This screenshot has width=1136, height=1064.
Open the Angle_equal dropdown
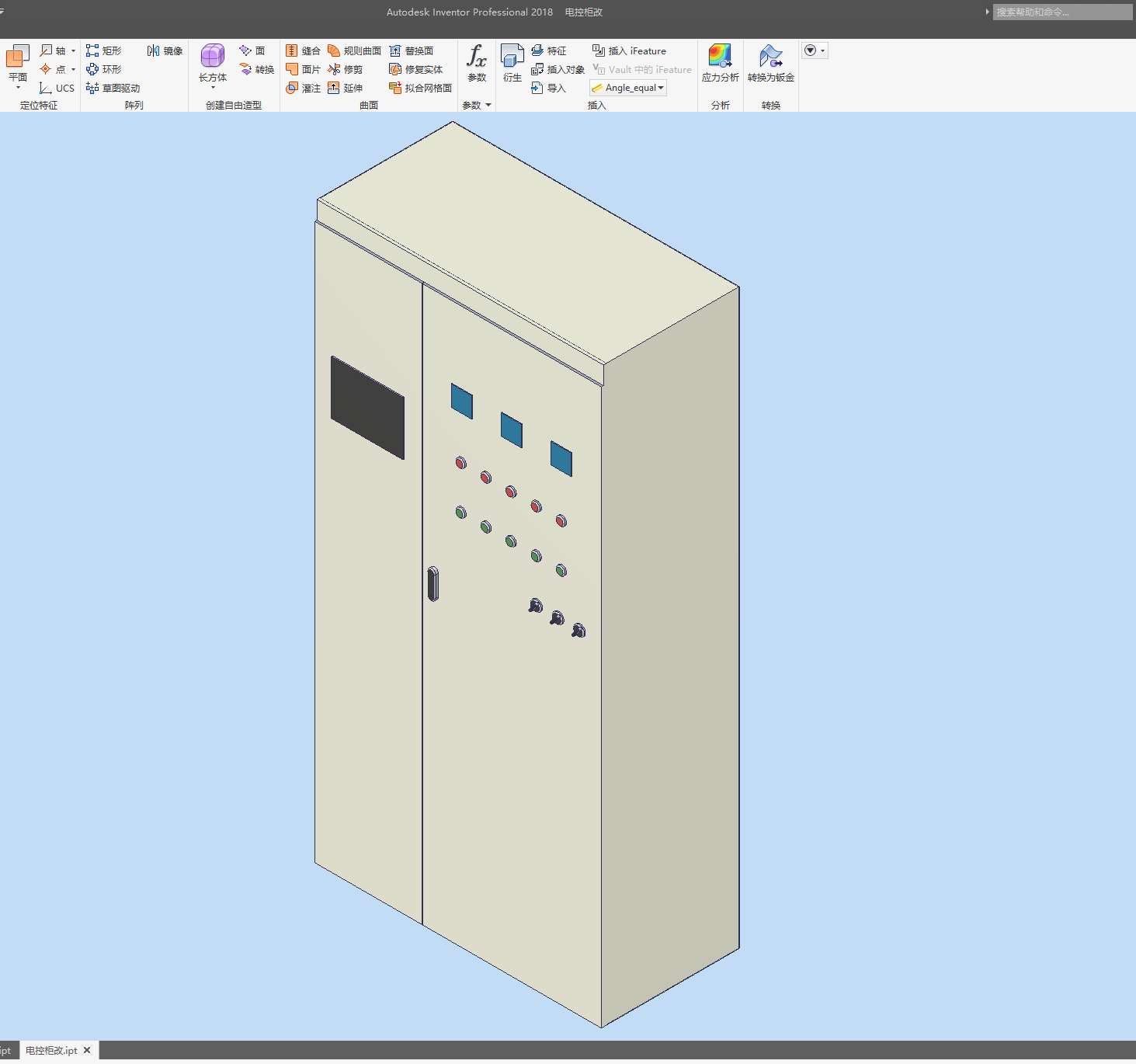628,88
